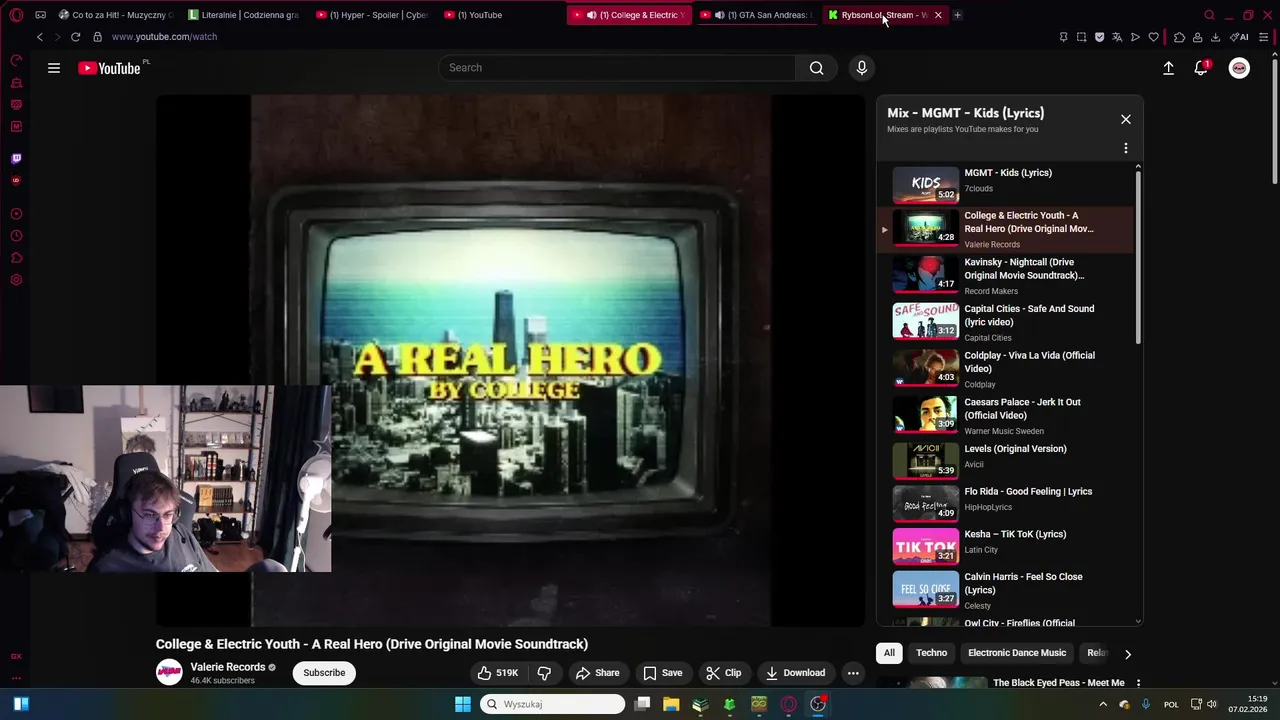This screenshot has height=720, width=1280.
Task: Open the YouTube create/upload icon
Action: click(1168, 68)
